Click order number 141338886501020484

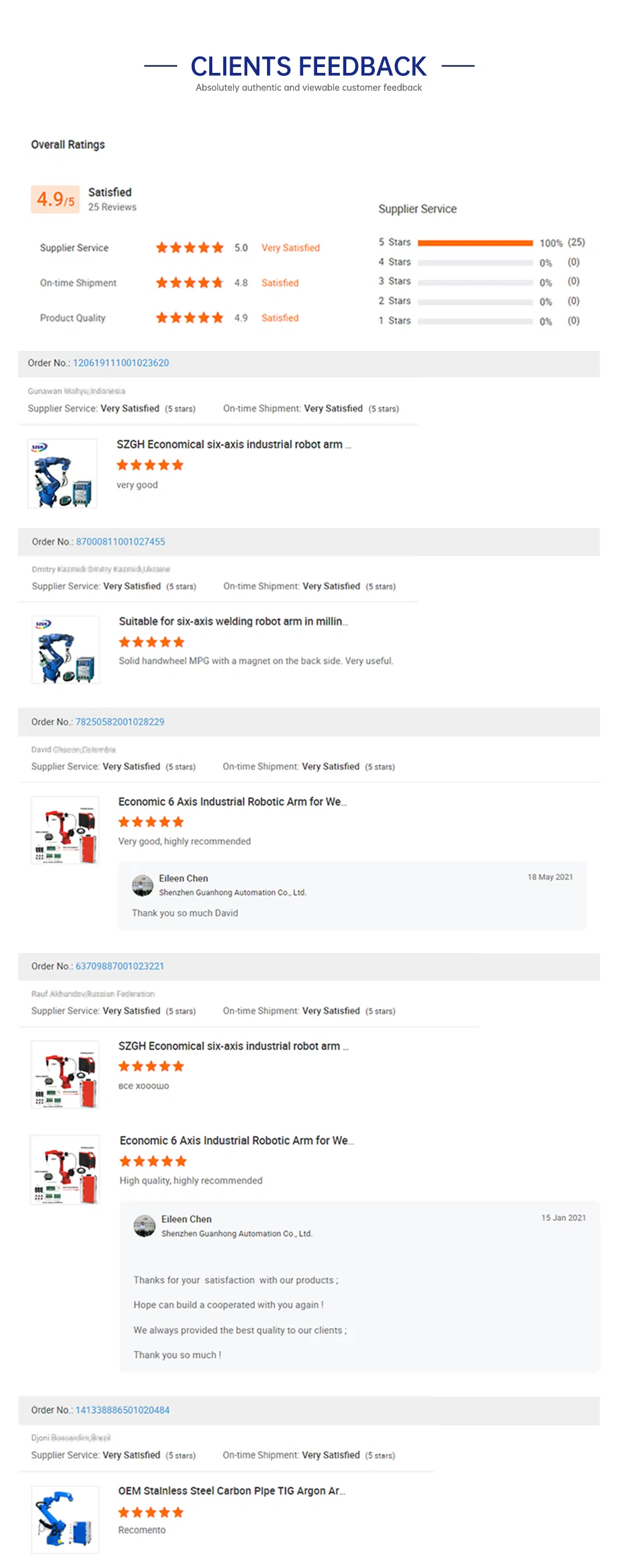click(x=122, y=1409)
